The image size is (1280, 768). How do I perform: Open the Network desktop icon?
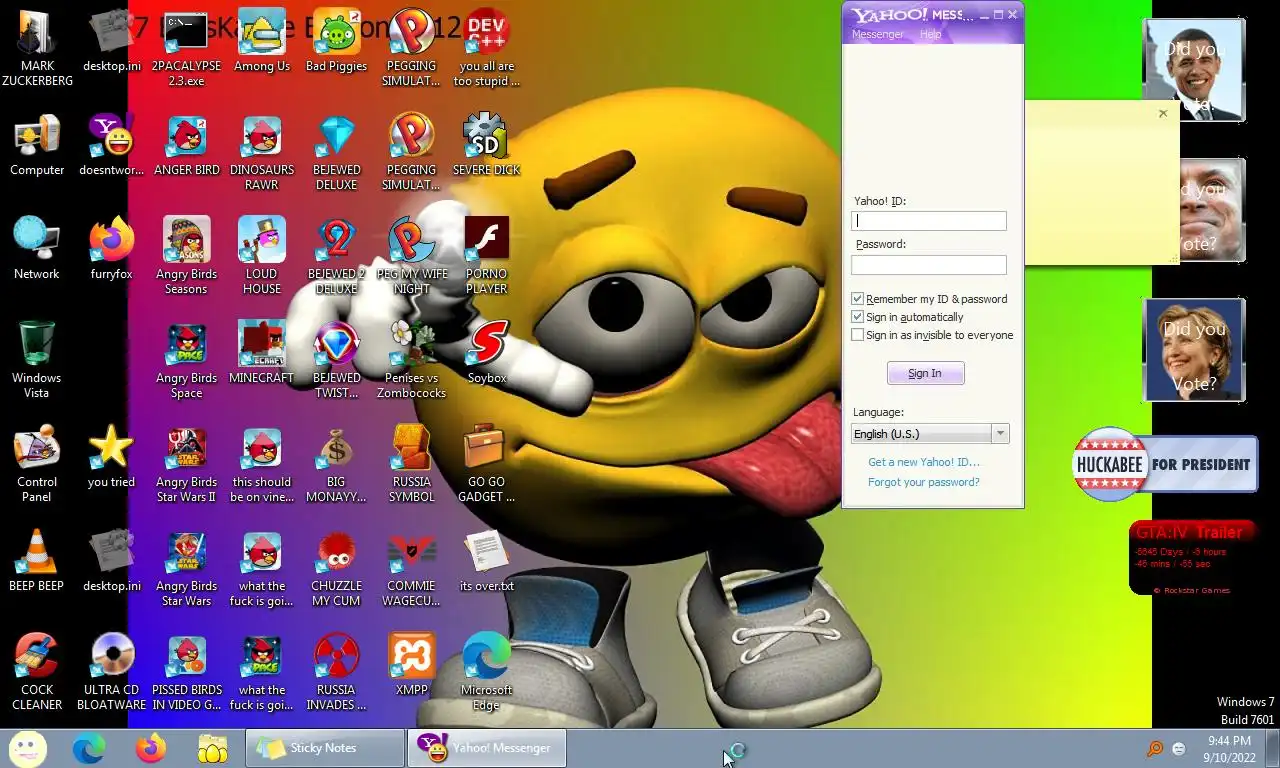click(37, 240)
